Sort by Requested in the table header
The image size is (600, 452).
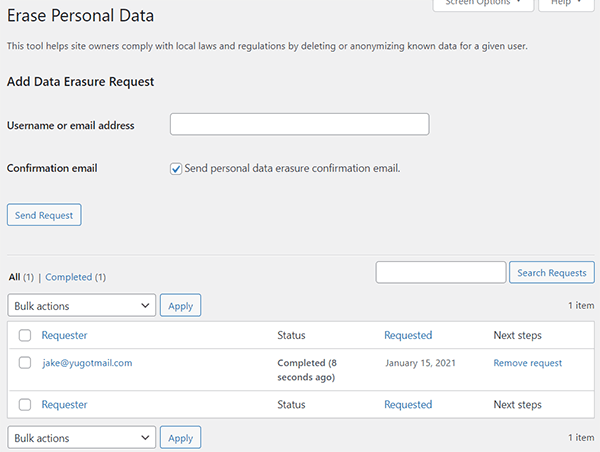408,335
